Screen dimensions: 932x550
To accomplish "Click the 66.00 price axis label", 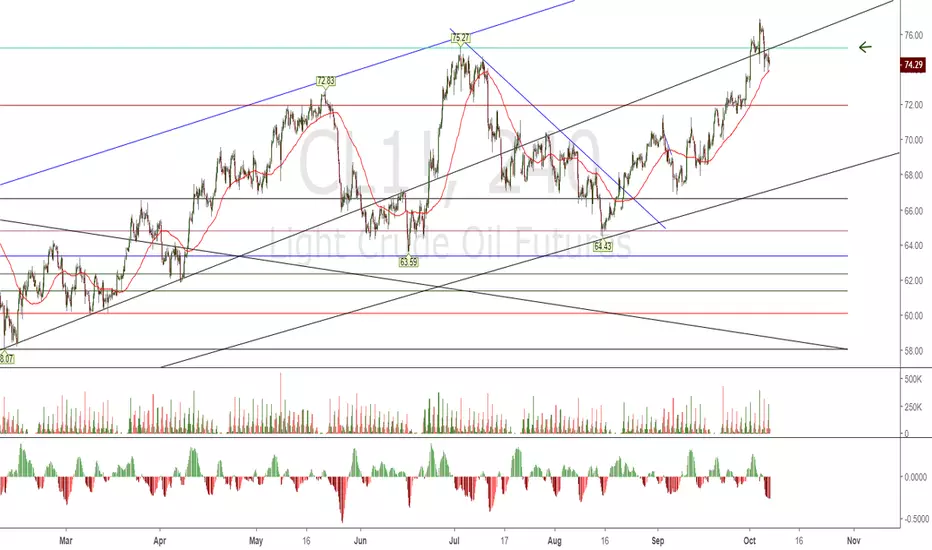I will (x=913, y=210).
